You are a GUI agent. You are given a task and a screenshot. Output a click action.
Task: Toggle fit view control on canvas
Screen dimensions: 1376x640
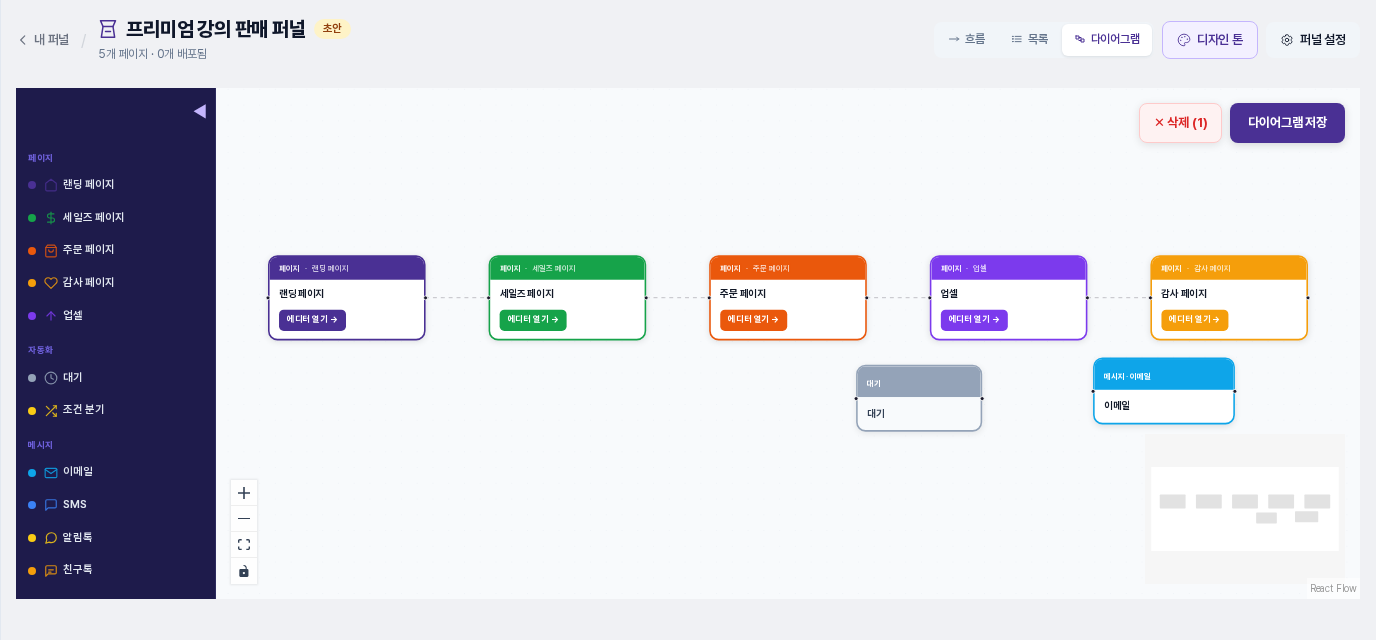(x=244, y=545)
